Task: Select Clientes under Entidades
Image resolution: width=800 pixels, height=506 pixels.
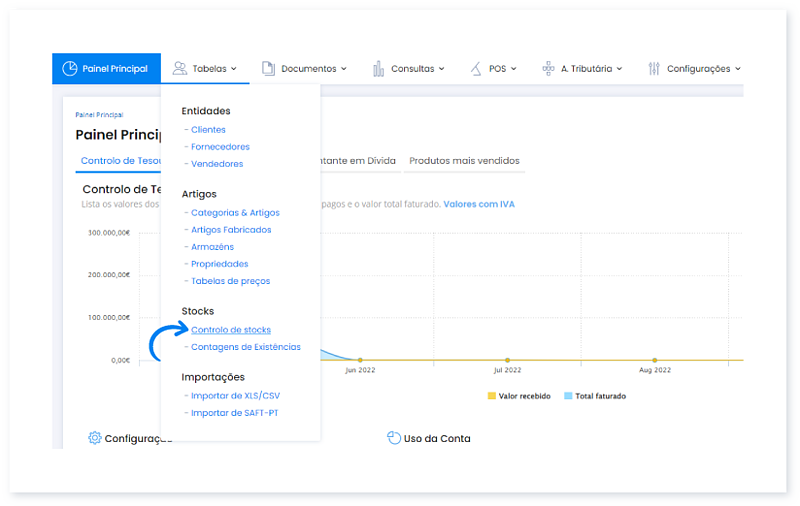Action: [x=208, y=130]
